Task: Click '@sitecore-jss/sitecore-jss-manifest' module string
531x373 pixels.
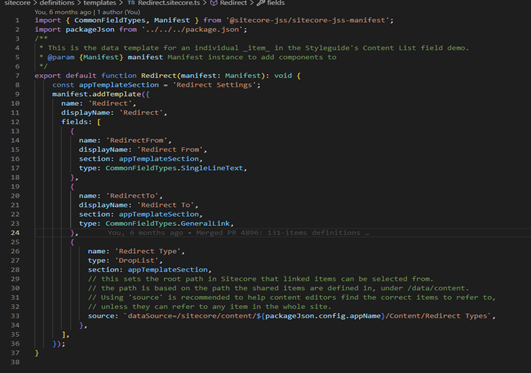Action: 307,20
